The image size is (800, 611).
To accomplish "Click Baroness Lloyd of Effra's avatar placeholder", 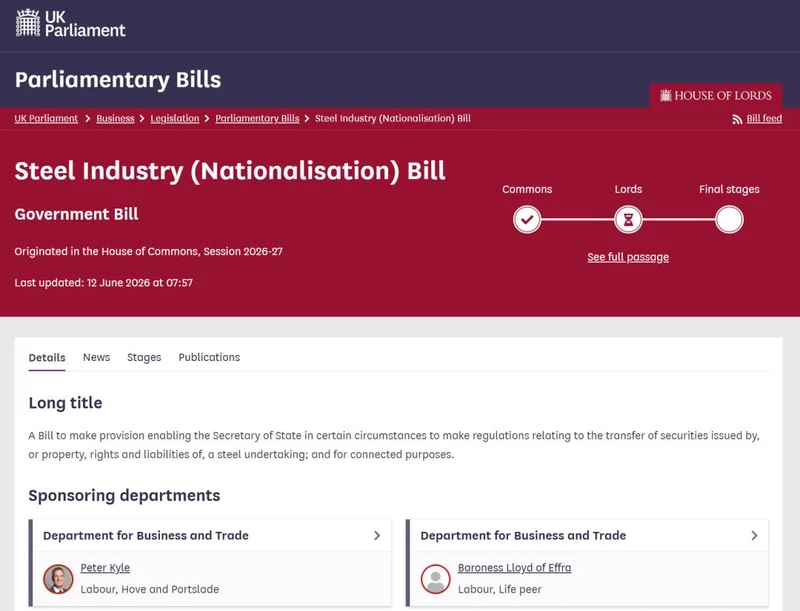I will click(435, 579).
